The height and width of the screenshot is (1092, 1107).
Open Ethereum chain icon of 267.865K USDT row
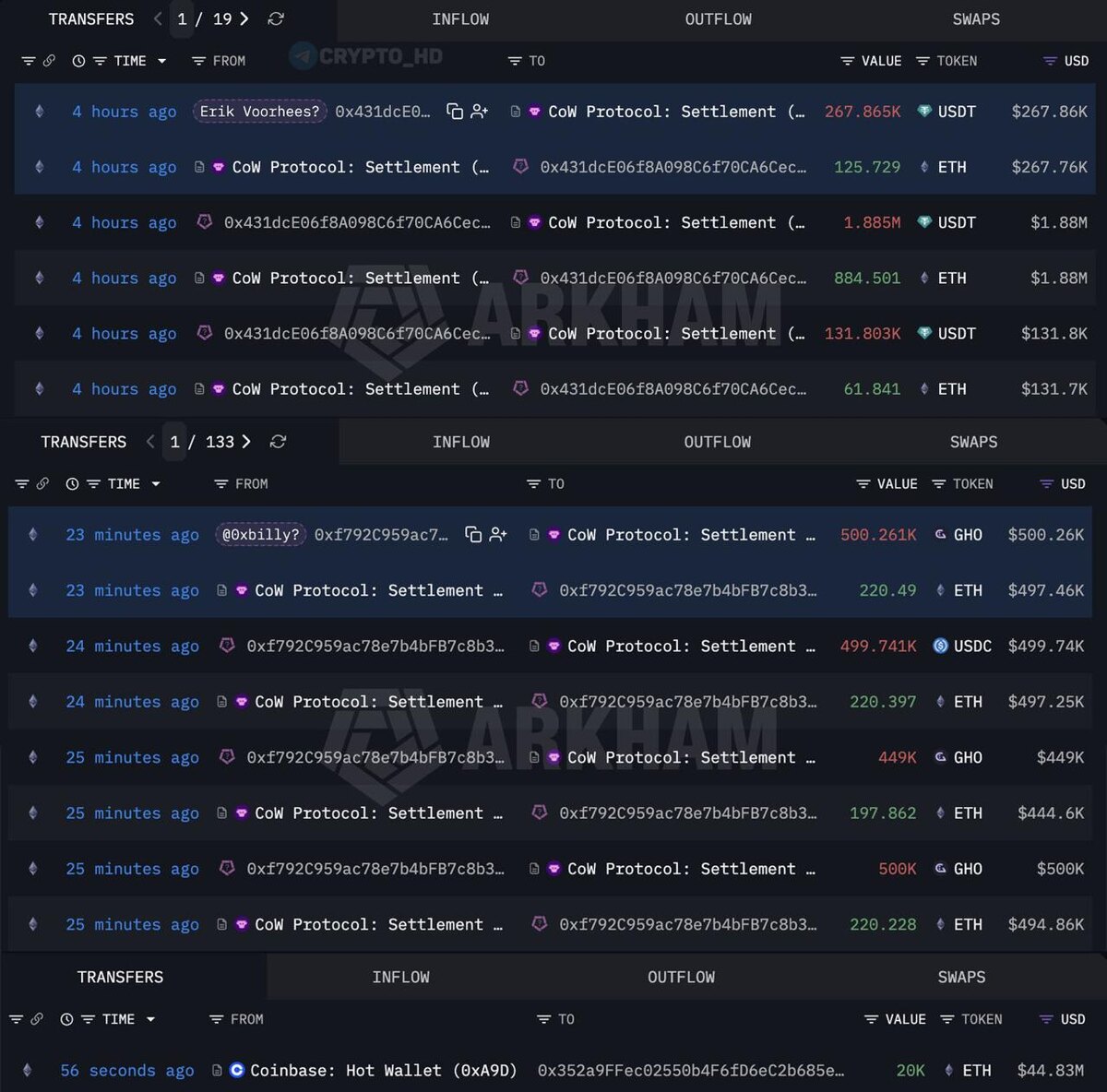pos(39,112)
